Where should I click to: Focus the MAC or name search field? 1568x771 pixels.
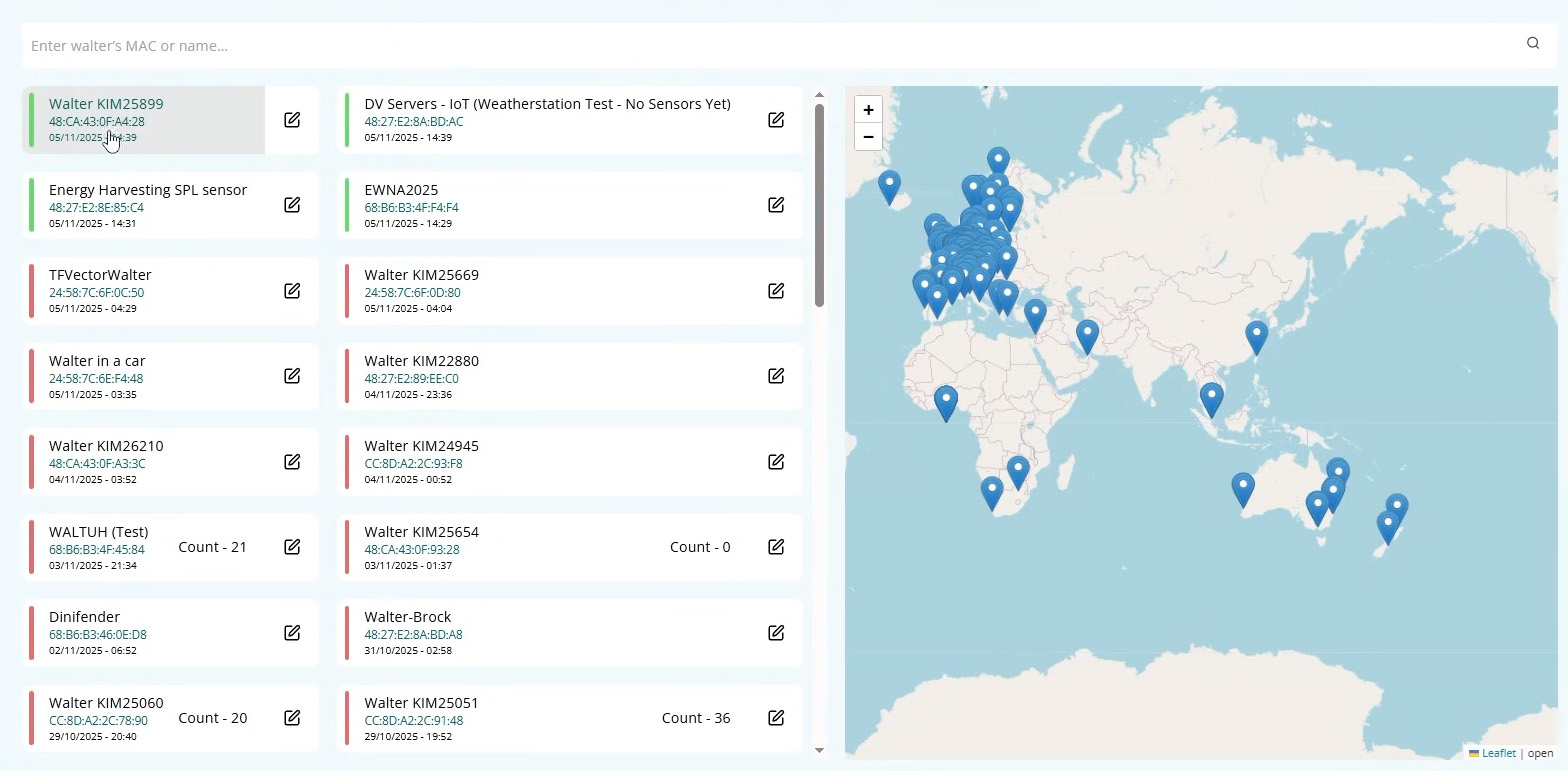coord(760,46)
